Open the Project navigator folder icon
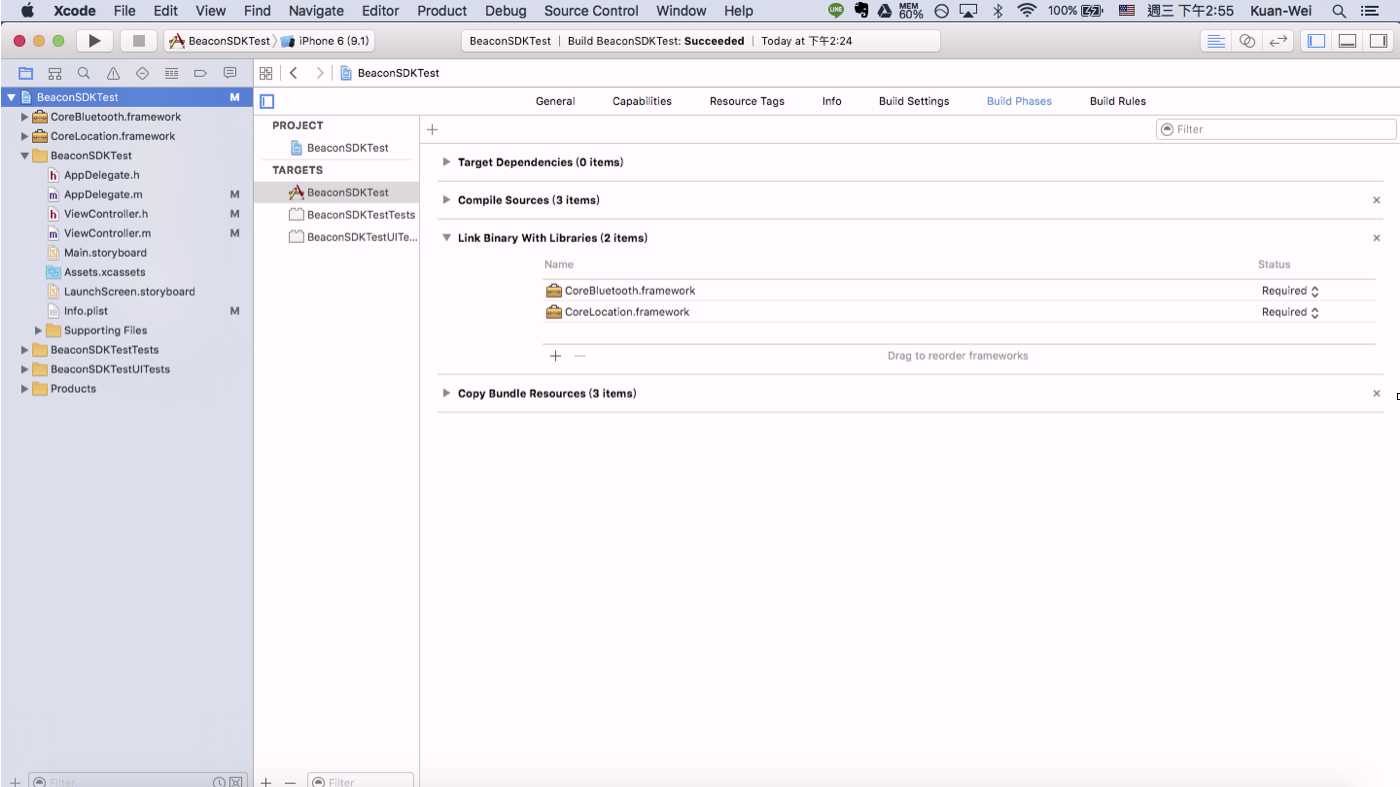1400x787 pixels. pos(26,73)
